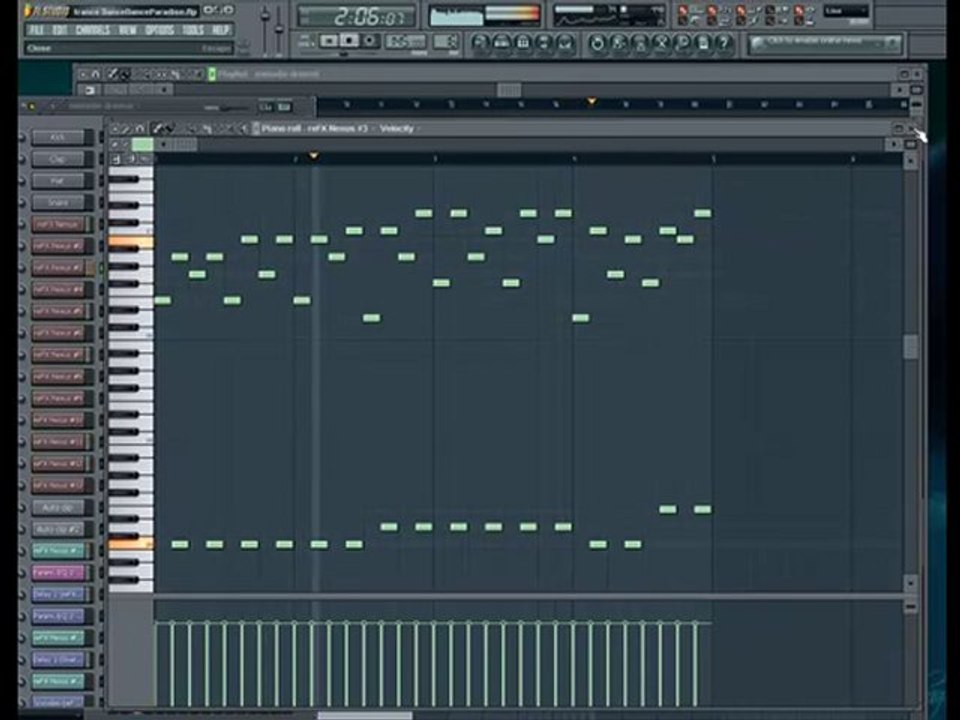The image size is (960, 720).
Task: Select the Auto clip channel button
Action: [58, 508]
